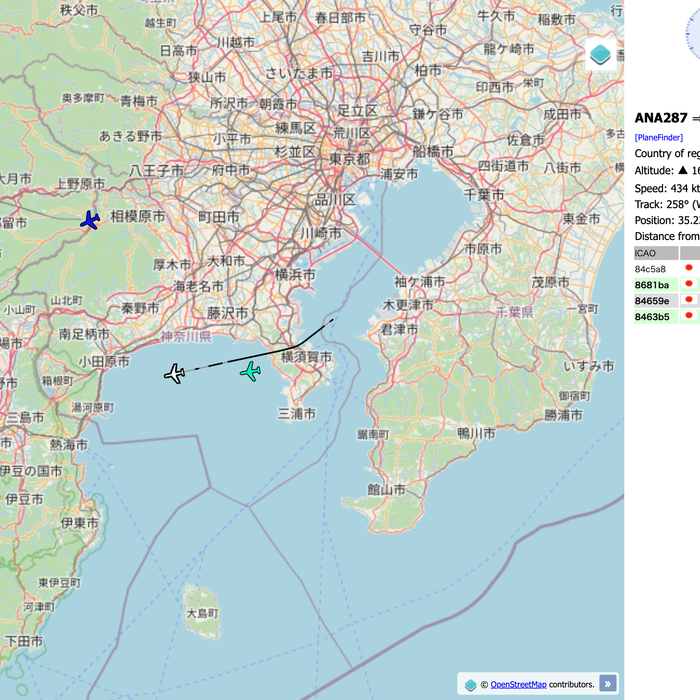Screen dimensions: 700x700
Task: Select aircraft row 84c5a8 in the table
Action: coord(651,269)
